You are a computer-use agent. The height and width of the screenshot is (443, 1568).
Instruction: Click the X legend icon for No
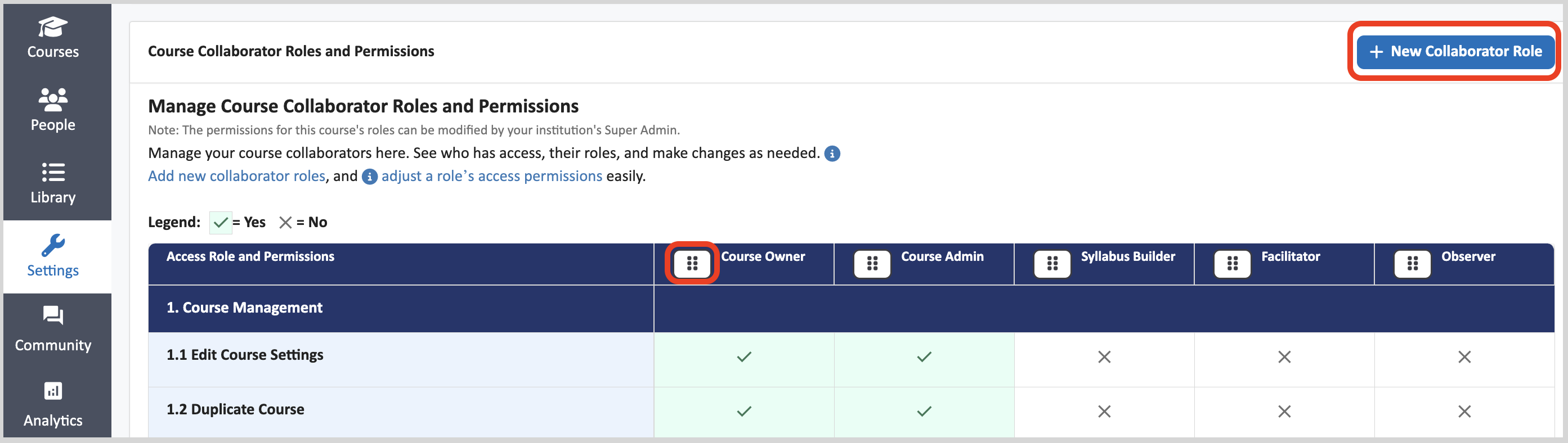point(285,223)
